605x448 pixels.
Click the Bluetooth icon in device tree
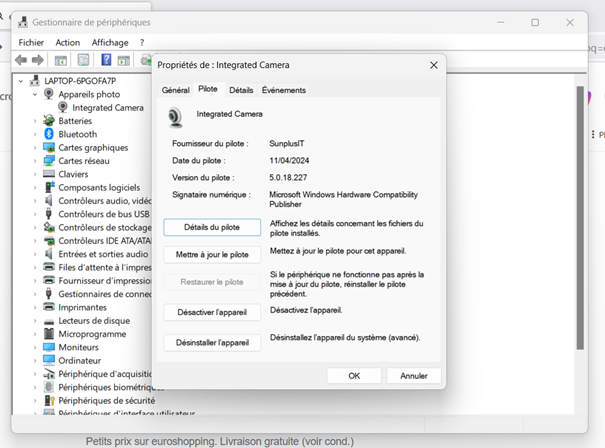point(48,134)
